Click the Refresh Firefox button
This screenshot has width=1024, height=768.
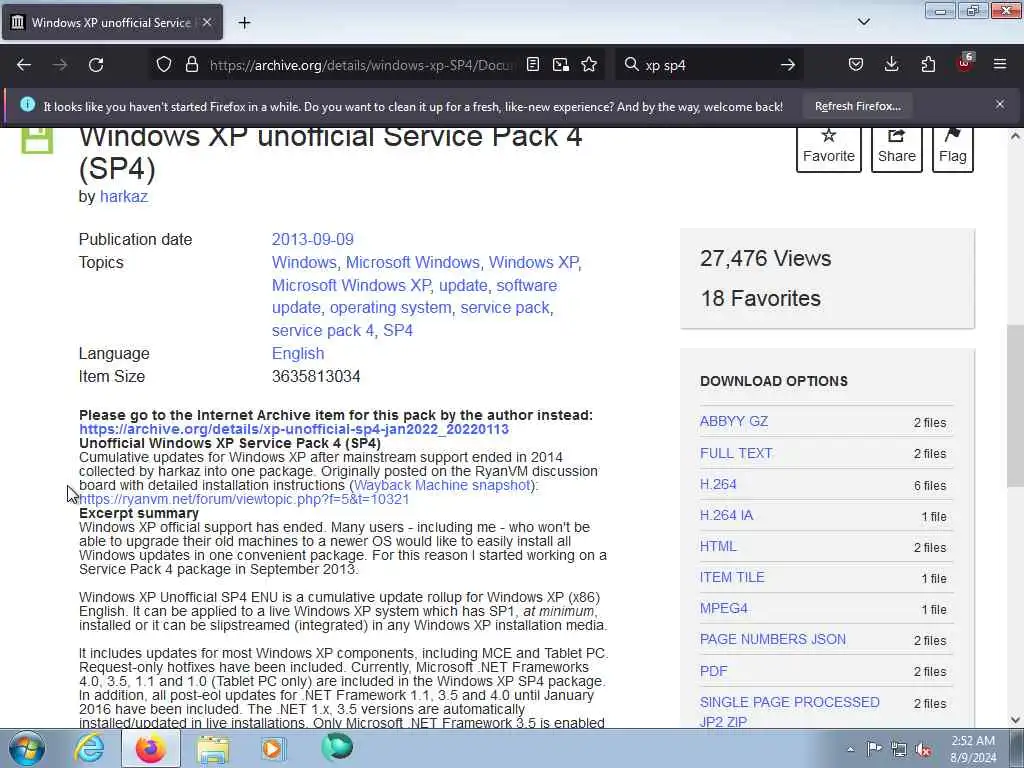coord(857,106)
